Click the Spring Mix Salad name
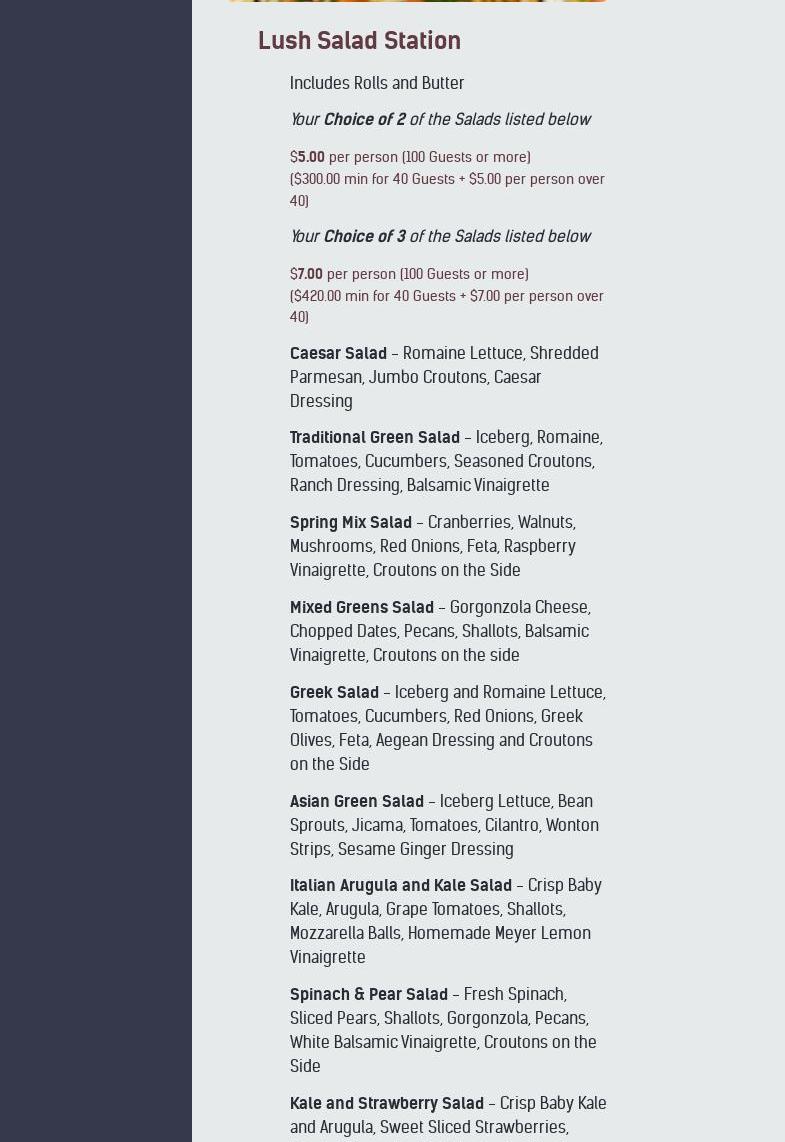 point(350,523)
